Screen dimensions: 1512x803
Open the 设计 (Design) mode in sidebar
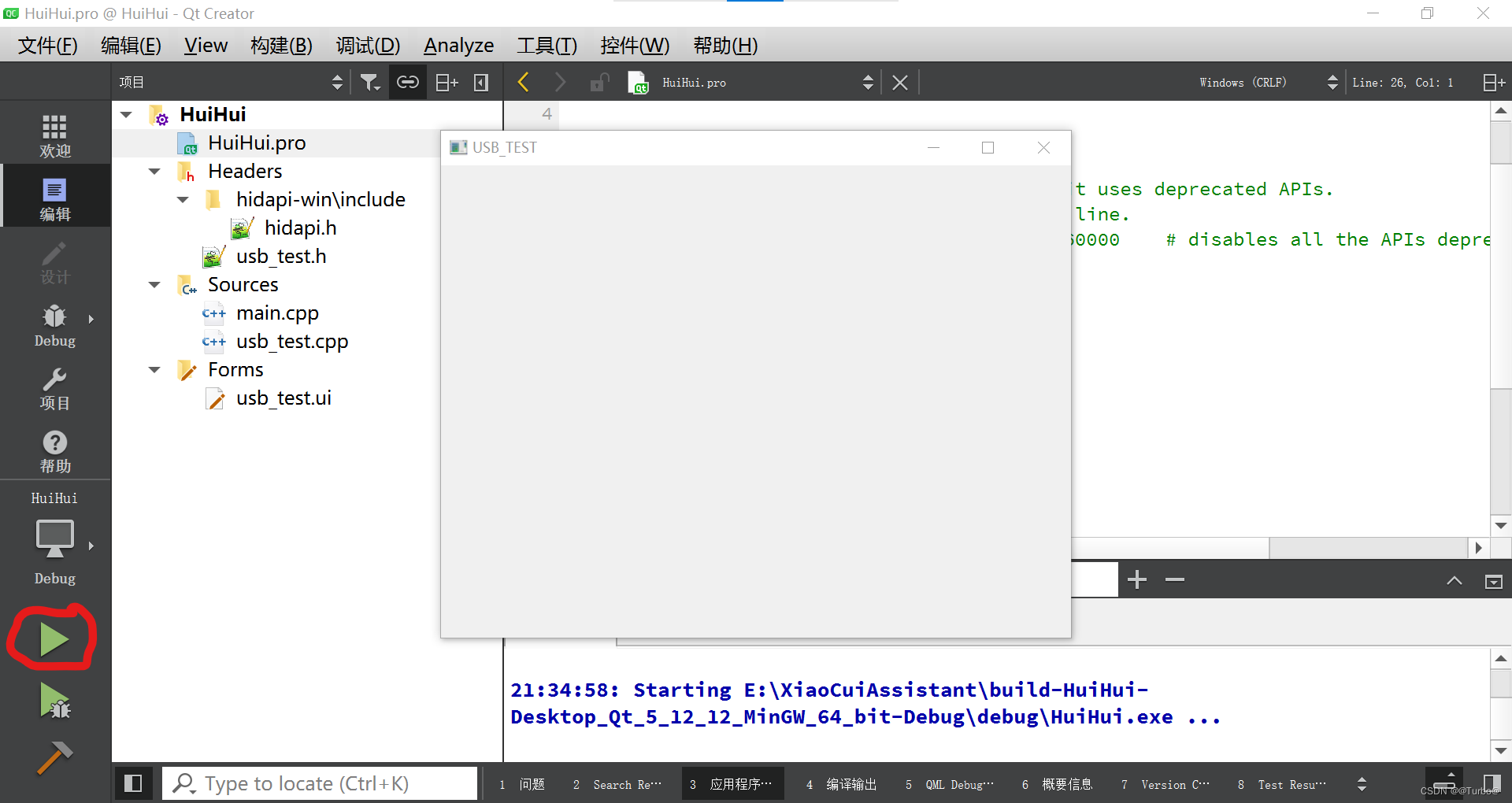54,264
